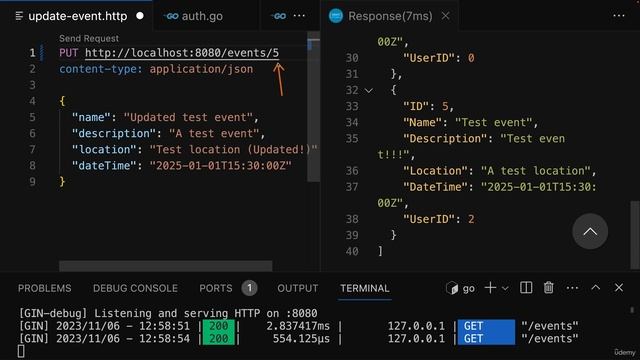640x360 pixels.
Task: Click the scroll-to-top round button
Action: pos(590,231)
